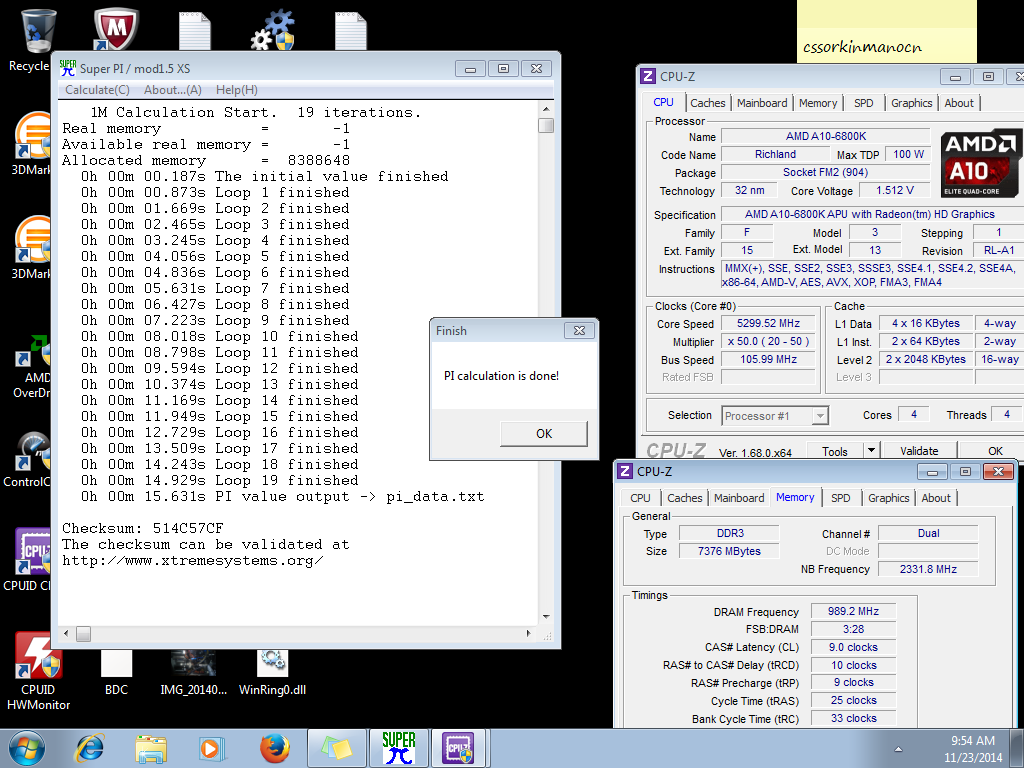
Task: Open Internet Explorer from the taskbar
Action: pyautogui.click(x=89, y=748)
